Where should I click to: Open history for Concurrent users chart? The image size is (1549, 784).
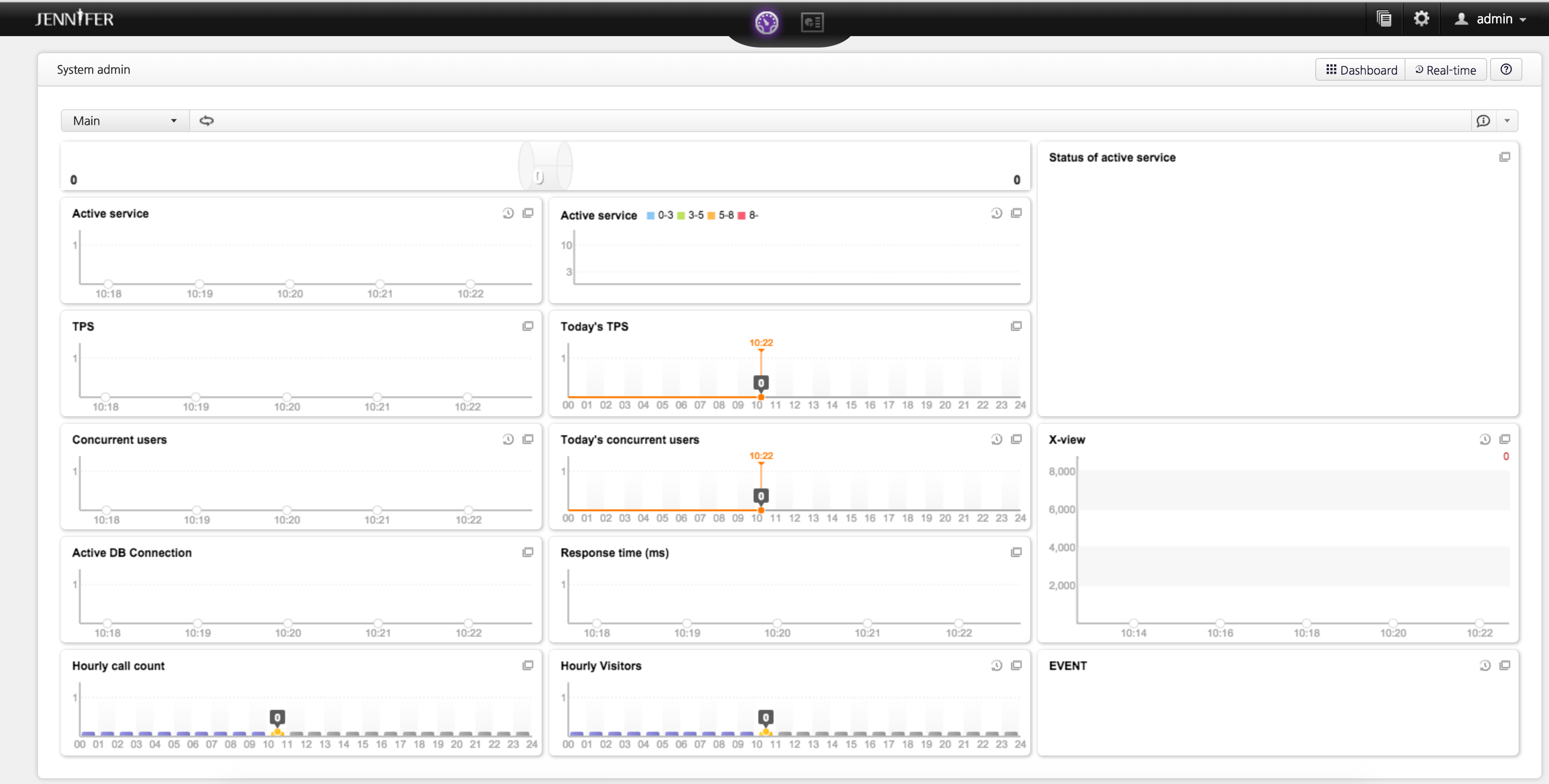pyautogui.click(x=508, y=439)
